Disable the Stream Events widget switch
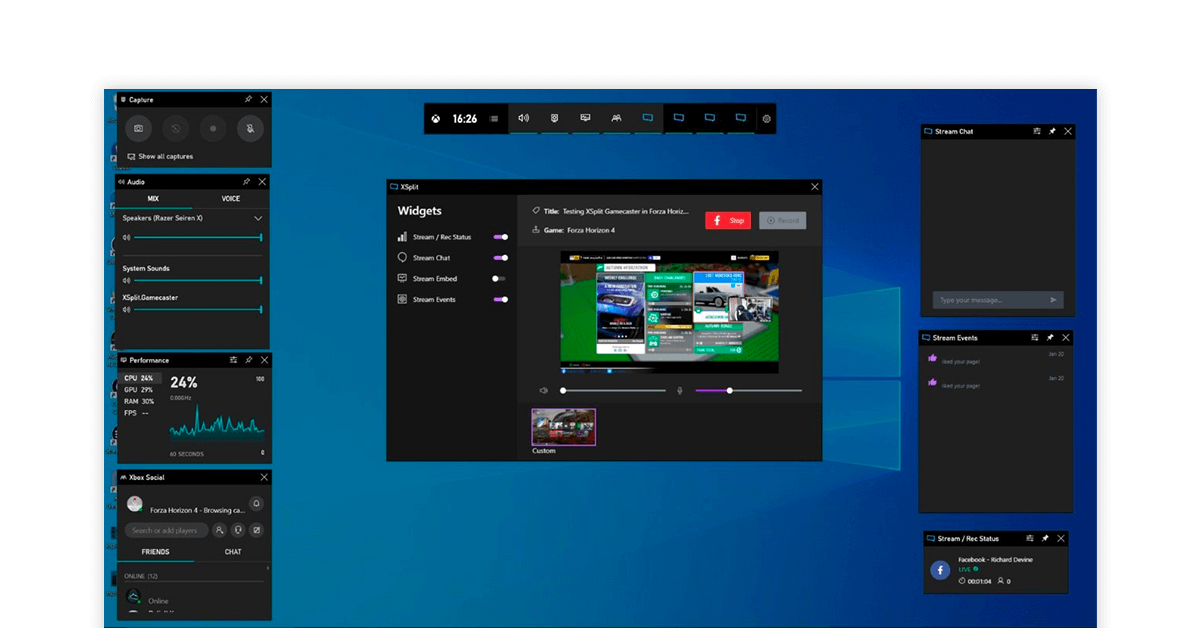Viewport: 1200px width, 628px height. click(x=500, y=299)
